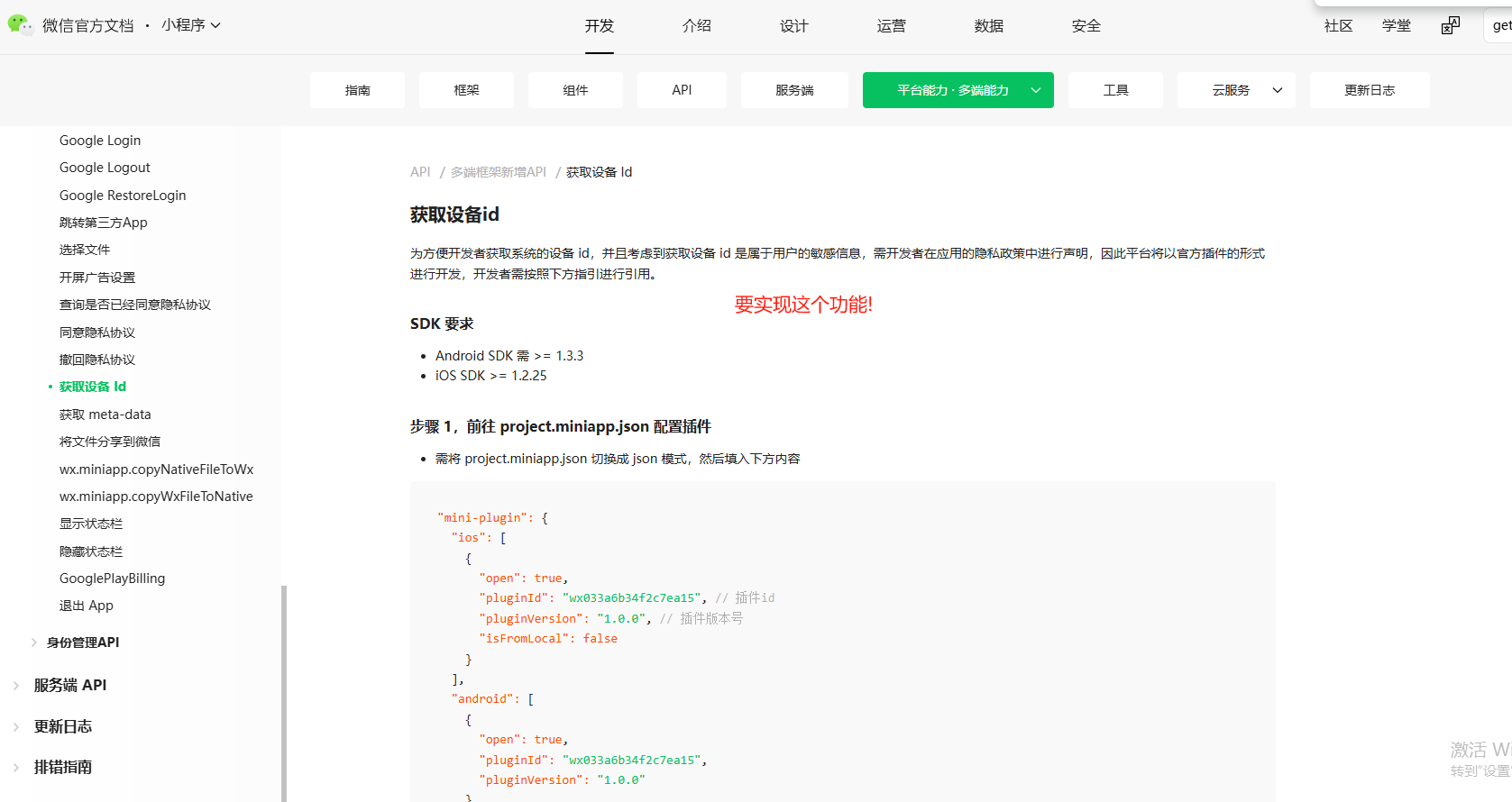Click the 指南 sub-navigation button
This screenshot has width=1512, height=802.
357,90
